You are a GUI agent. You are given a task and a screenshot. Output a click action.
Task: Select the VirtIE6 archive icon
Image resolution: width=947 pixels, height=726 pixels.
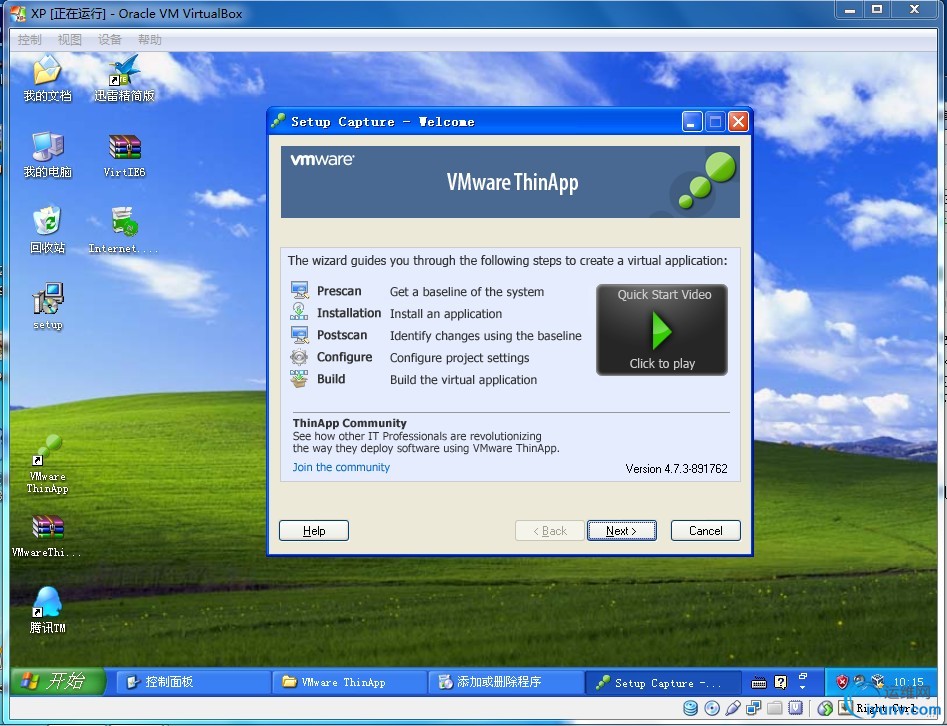(124, 155)
